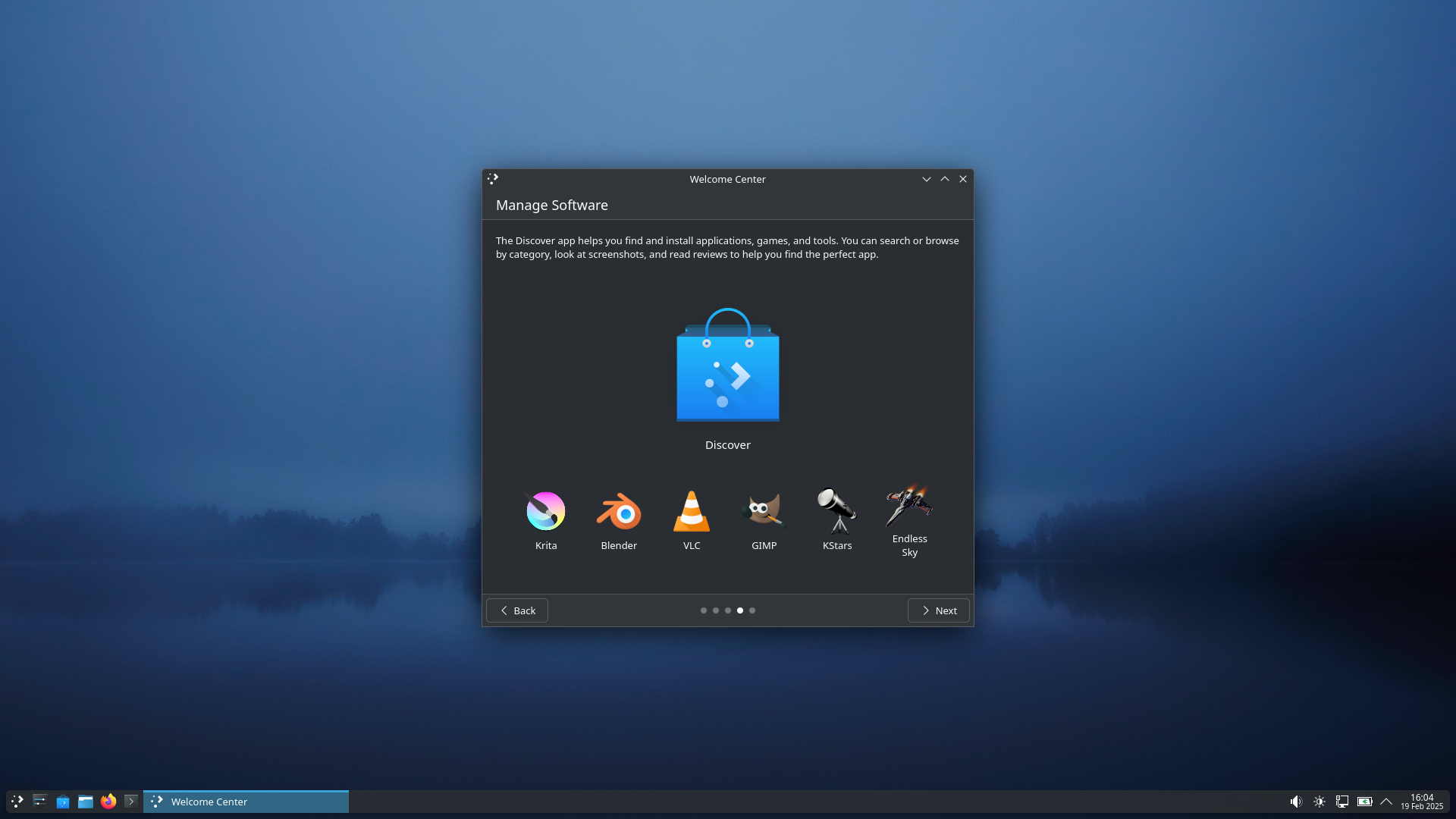
Task: Open the GIMP app icon
Action: (x=764, y=510)
